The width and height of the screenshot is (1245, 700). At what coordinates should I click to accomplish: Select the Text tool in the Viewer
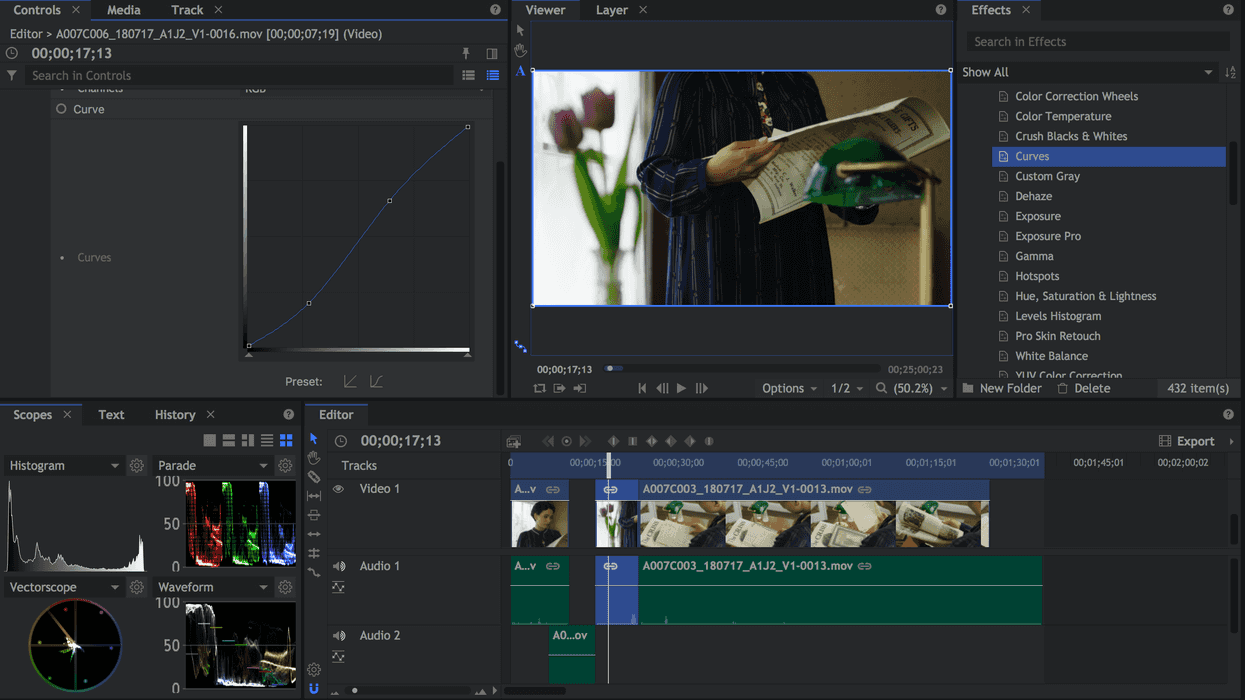(x=520, y=72)
